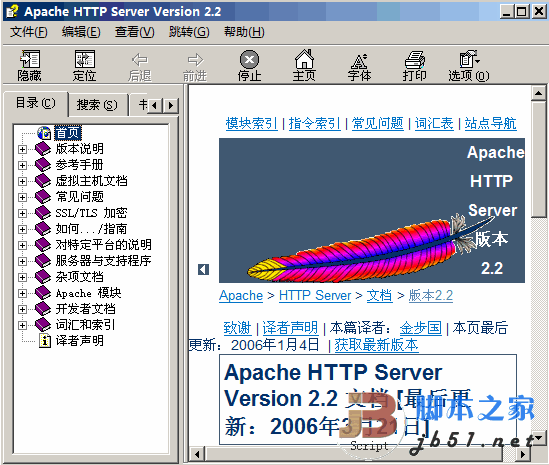Expand the 参考手册 tree node
The height and width of the screenshot is (465, 549).
click(x=22, y=165)
